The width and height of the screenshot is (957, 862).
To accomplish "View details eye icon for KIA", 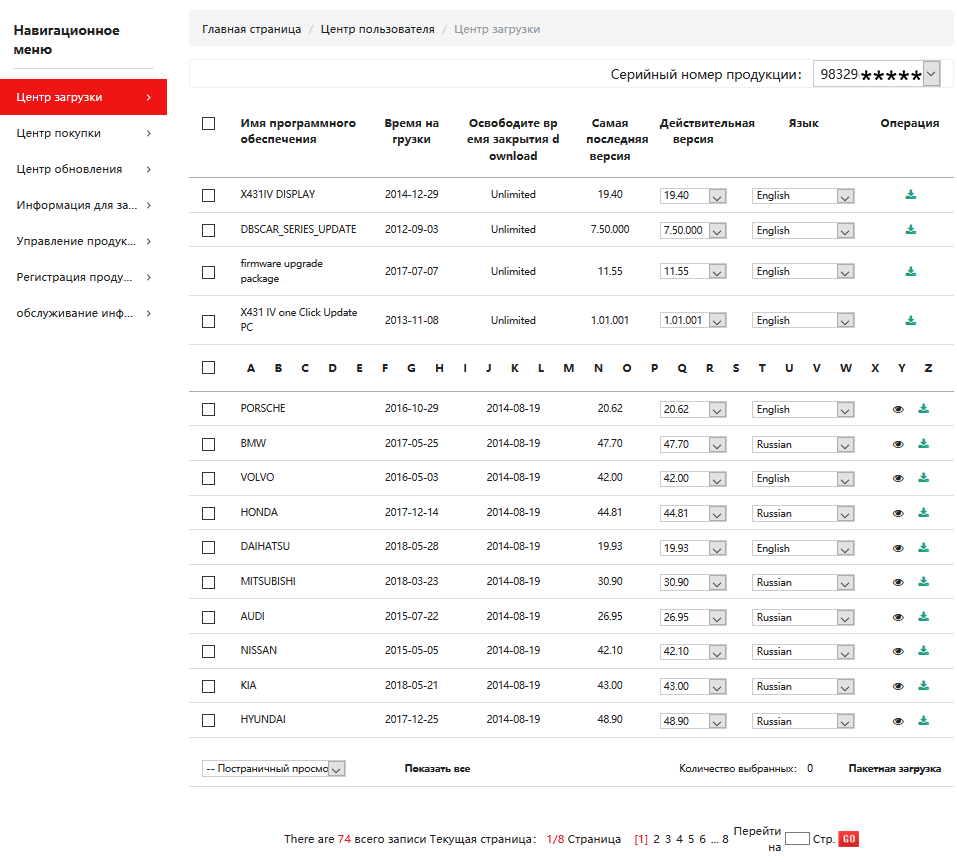I will pyautogui.click(x=898, y=686).
